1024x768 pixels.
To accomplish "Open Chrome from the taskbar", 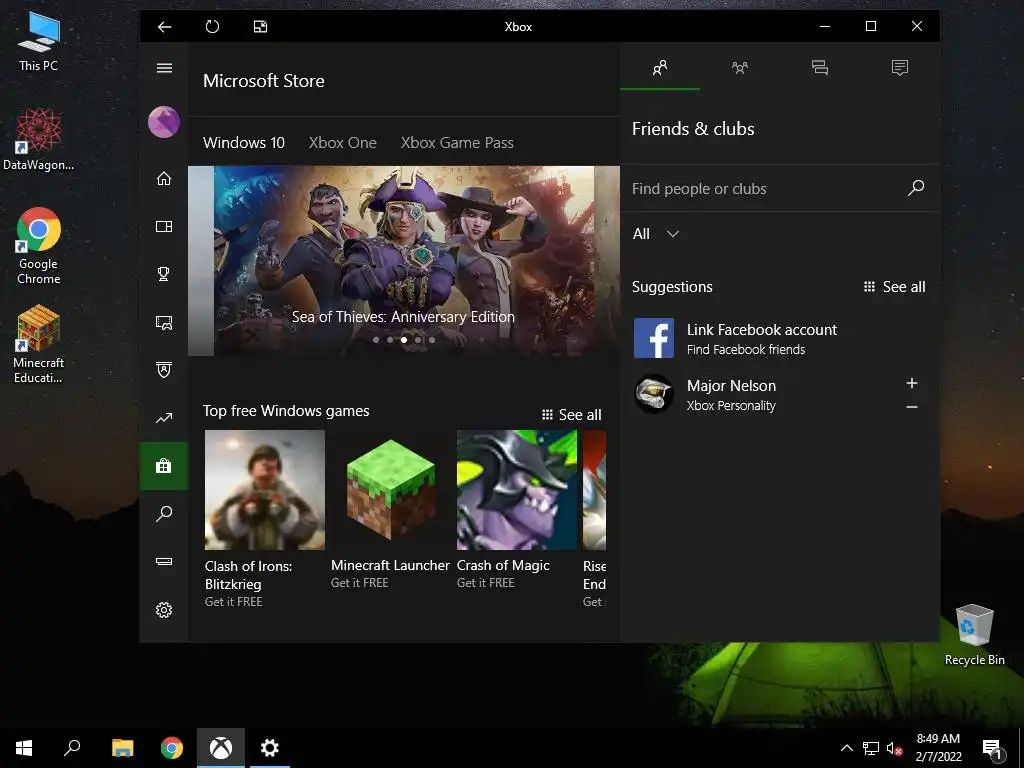I will pyautogui.click(x=171, y=748).
